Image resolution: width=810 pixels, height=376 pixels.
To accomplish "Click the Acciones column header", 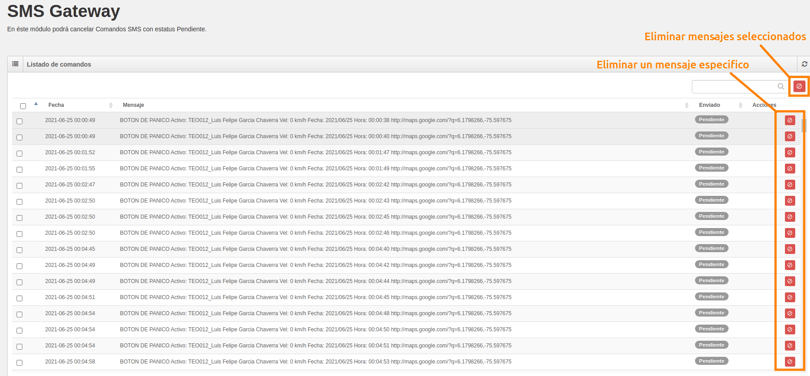I will pyautogui.click(x=764, y=105).
